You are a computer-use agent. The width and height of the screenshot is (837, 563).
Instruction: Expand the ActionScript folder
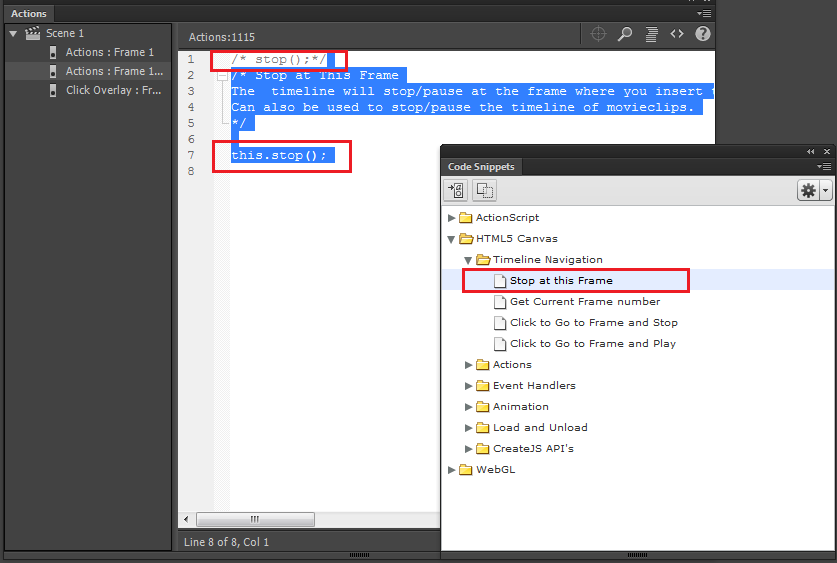pos(452,218)
